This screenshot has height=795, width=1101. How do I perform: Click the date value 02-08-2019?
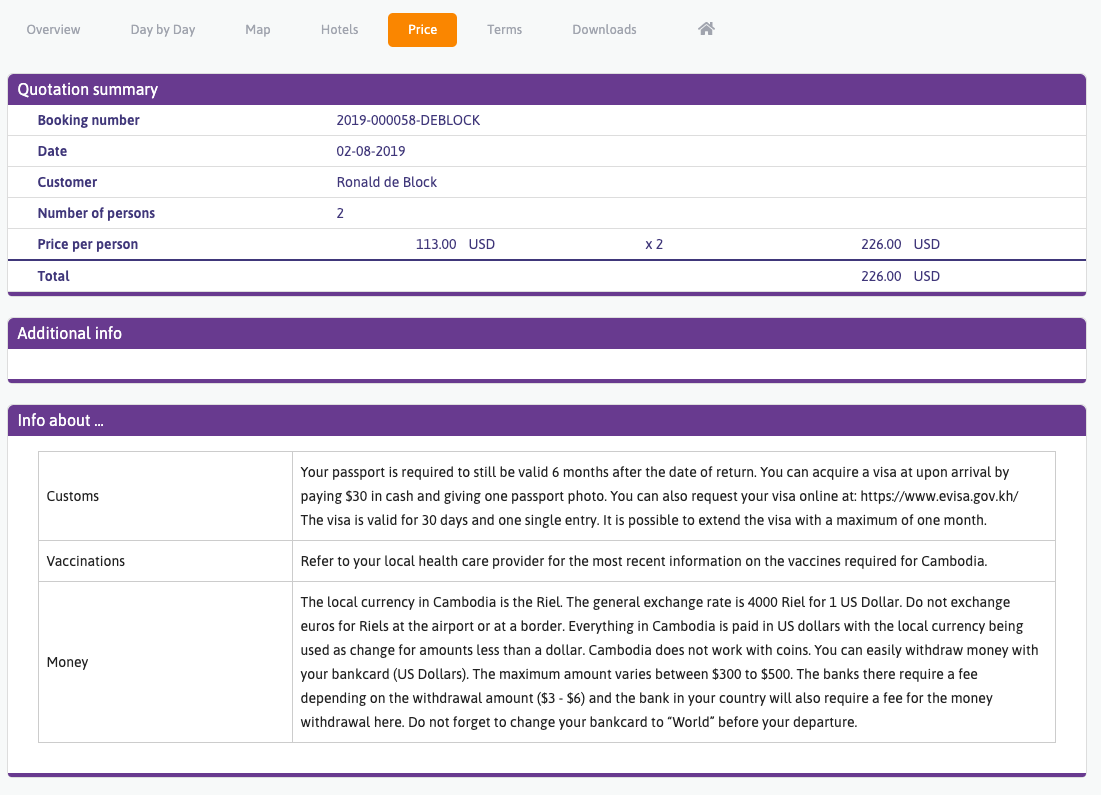(371, 151)
